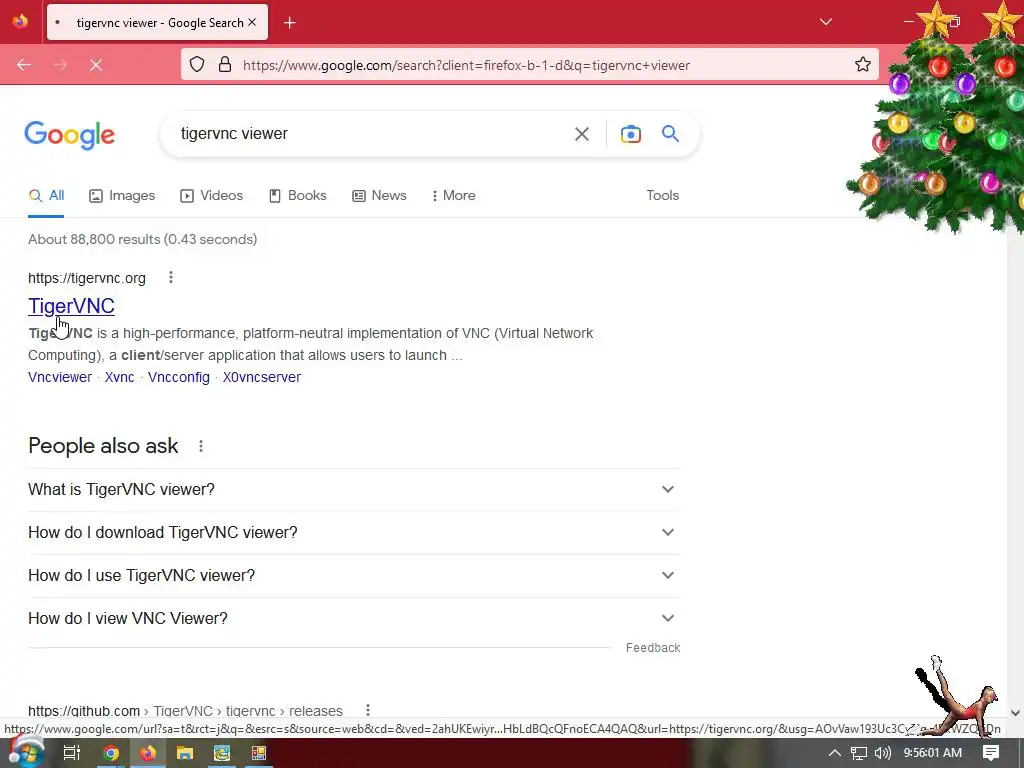Image resolution: width=1024 pixels, height=768 pixels.
Task: Expand How do I use TigerVNC viewer
Action: (354, 575)
